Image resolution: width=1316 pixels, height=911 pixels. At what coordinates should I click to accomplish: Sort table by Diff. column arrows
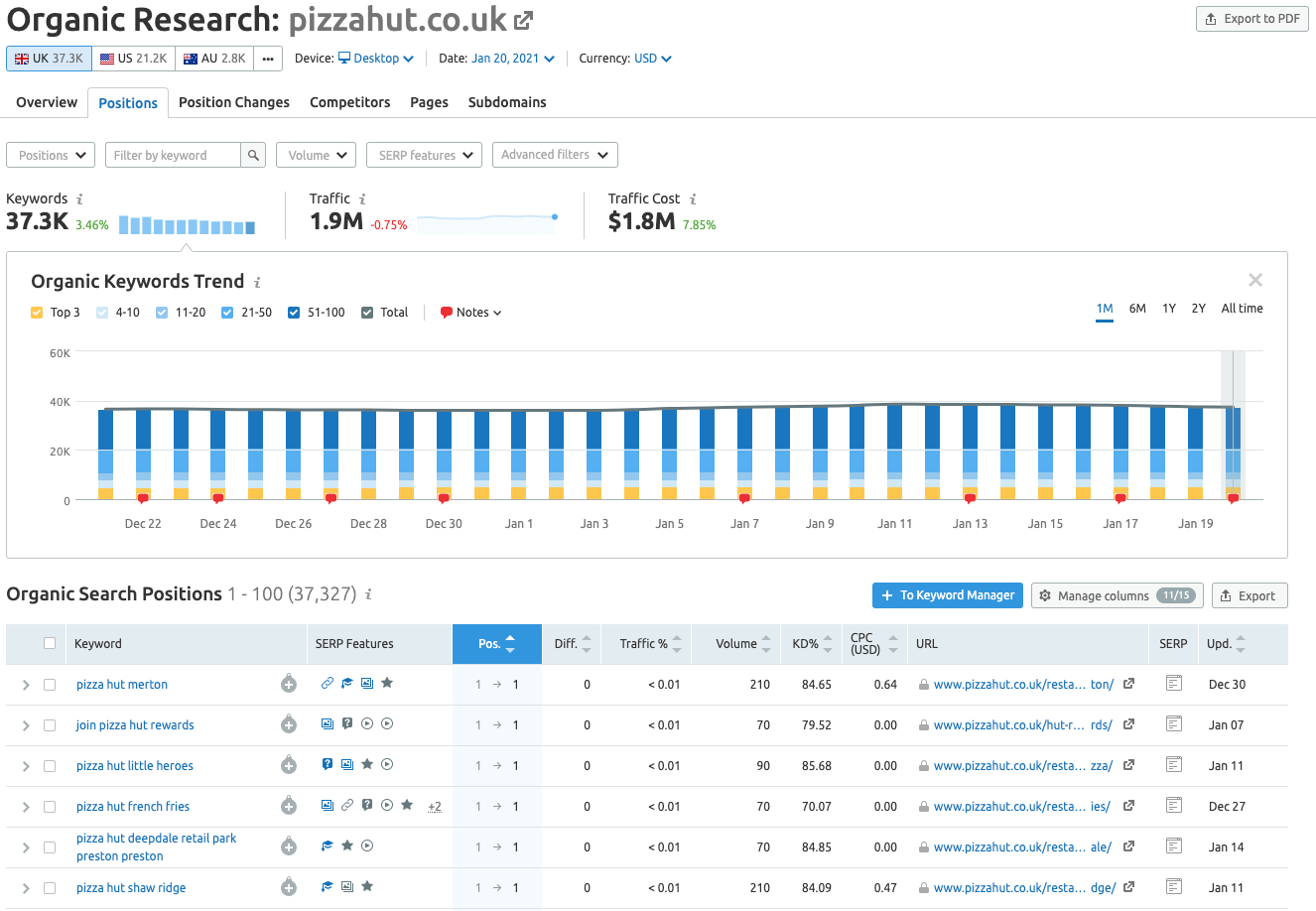pos(587,644)
